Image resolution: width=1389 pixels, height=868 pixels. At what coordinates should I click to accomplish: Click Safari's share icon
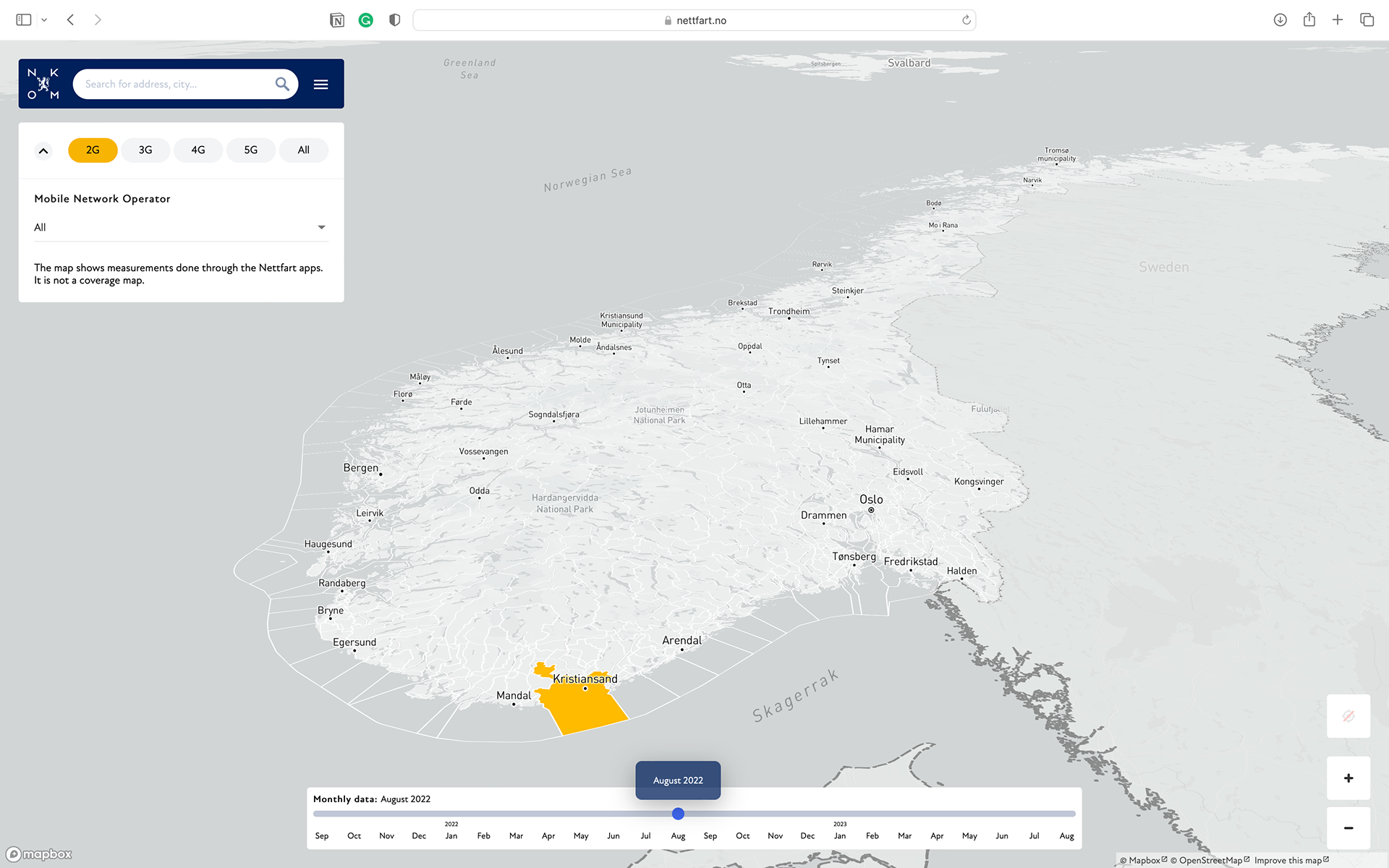coord(1309,20)
